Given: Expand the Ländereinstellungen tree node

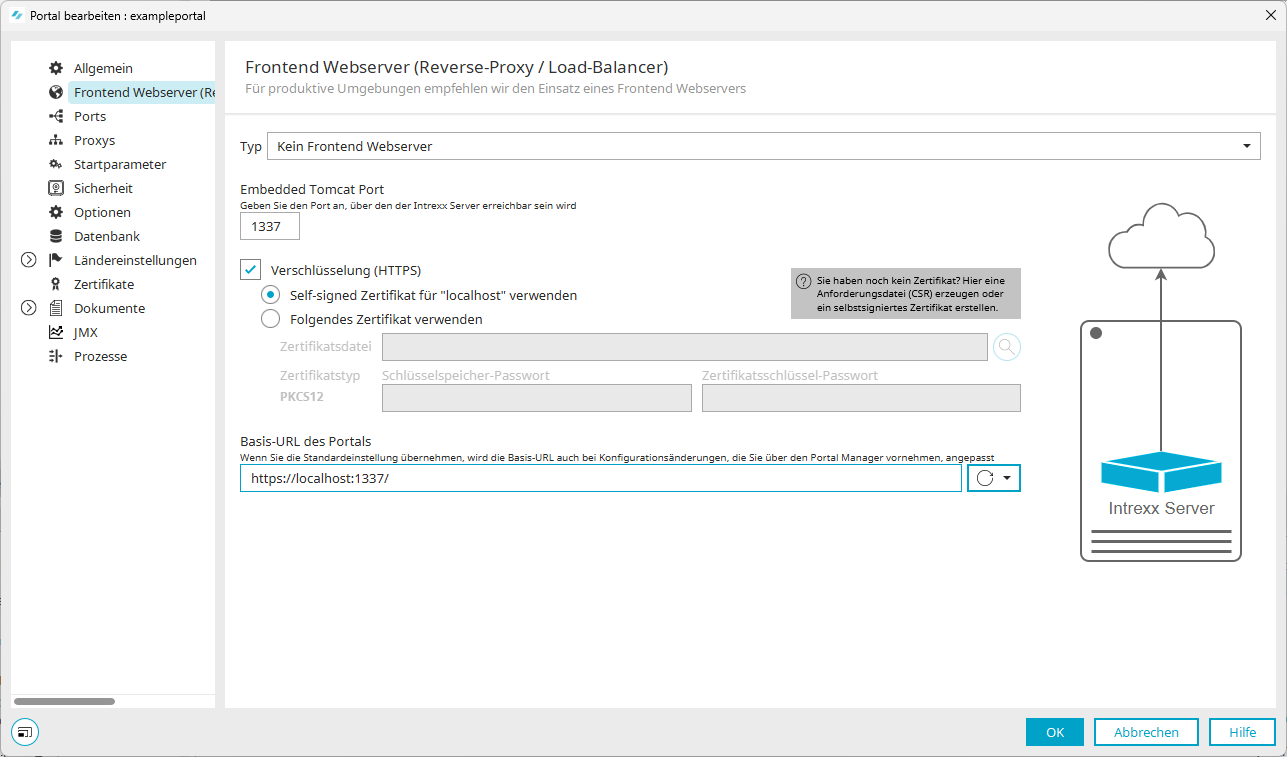Looking at the screenshot, I should [x=29, y=260].
